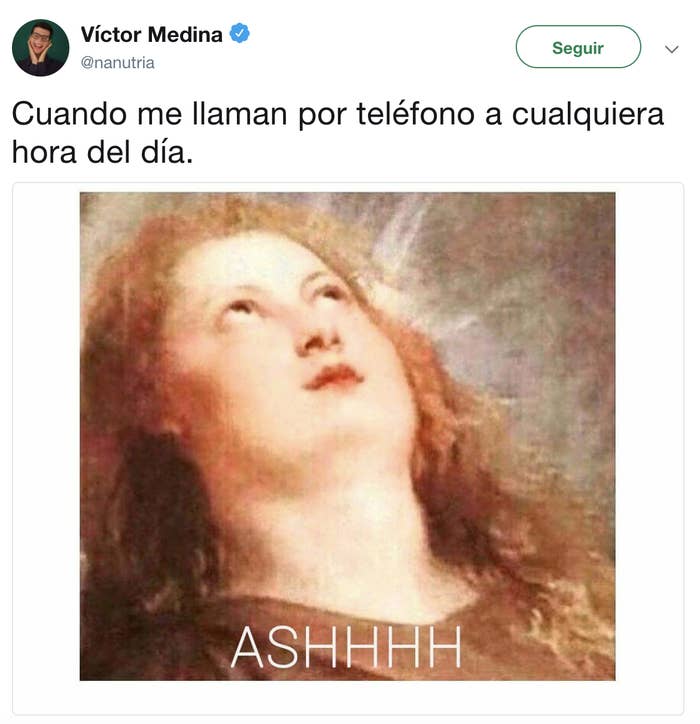Click the white margin left of the meme
Screen dimensions: 700x724
pos(46,436)
